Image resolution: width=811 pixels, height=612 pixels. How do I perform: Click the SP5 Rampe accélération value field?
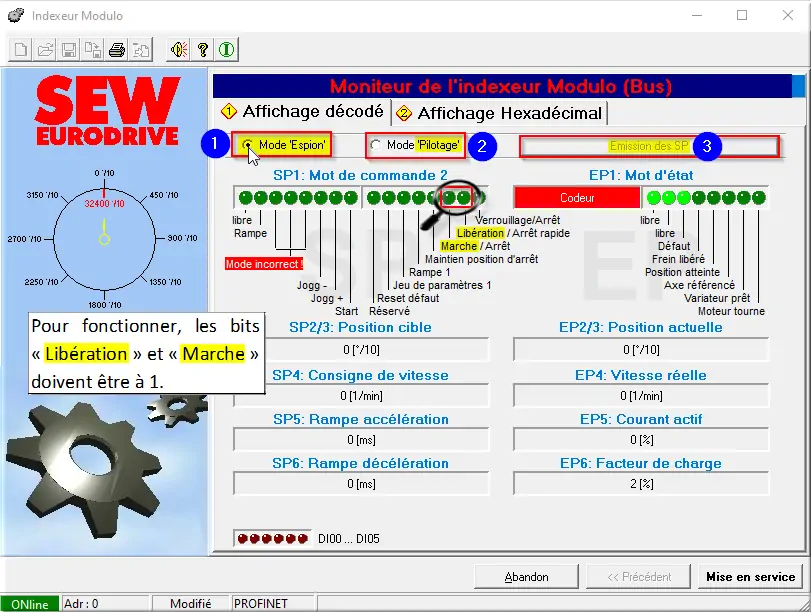(361, 440)
